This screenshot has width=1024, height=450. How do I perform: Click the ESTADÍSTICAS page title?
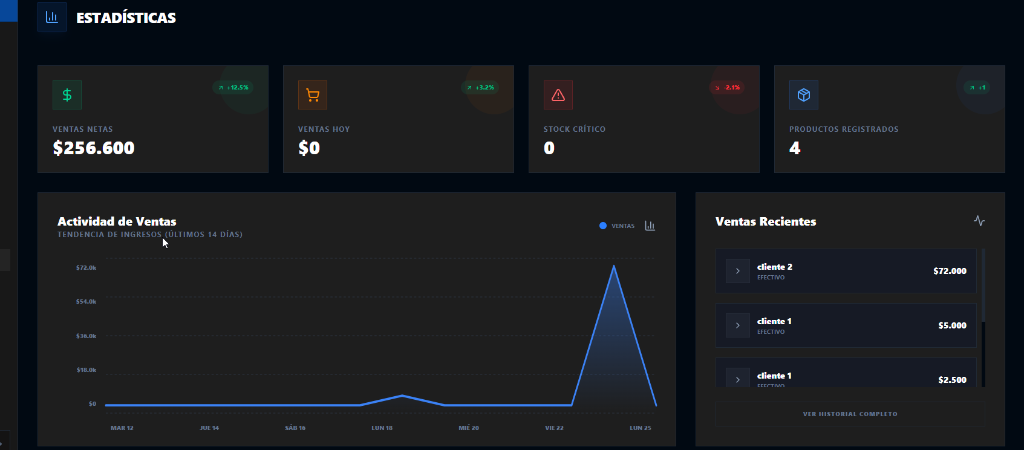coord(126,18)
